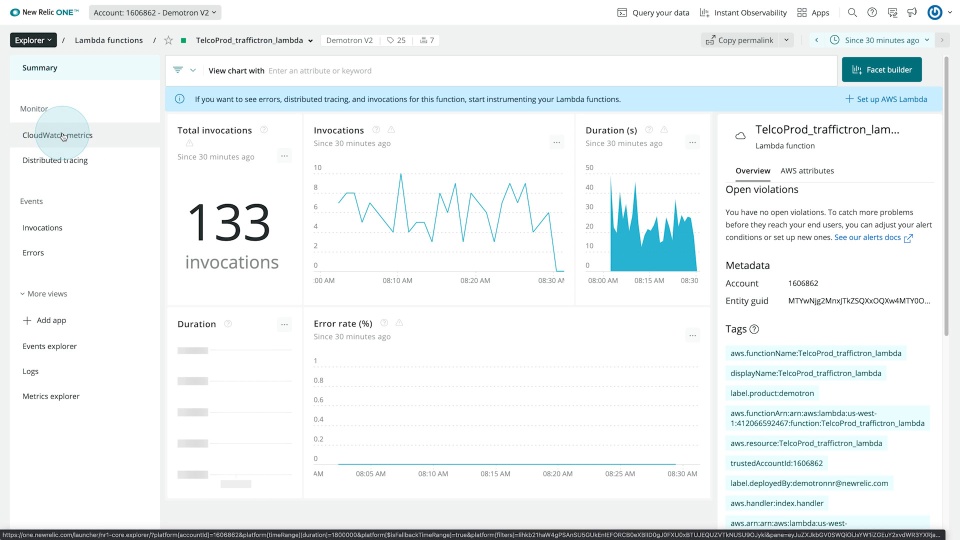Open See our alerts docs link
Viewport: 960px width, 540px height.
pyautogui.click(x=873, y=238)
